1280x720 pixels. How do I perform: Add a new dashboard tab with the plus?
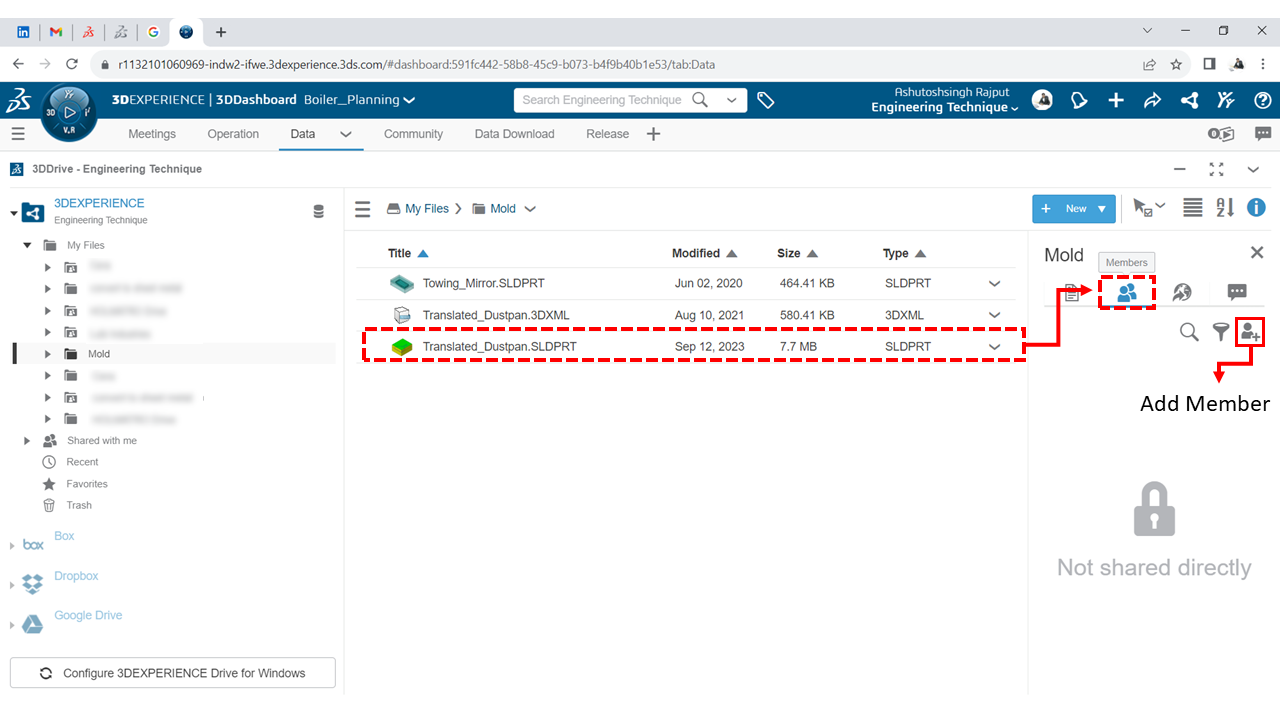point(653,133)
